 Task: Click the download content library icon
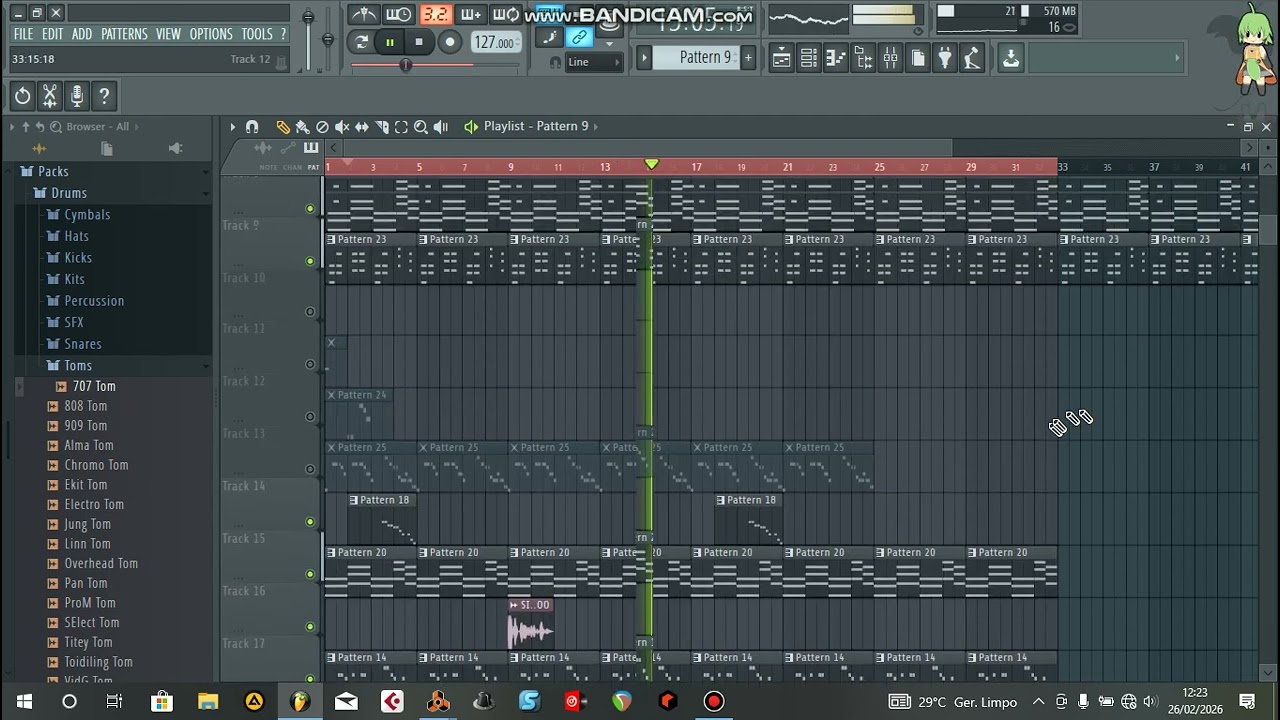(1011, 58)
